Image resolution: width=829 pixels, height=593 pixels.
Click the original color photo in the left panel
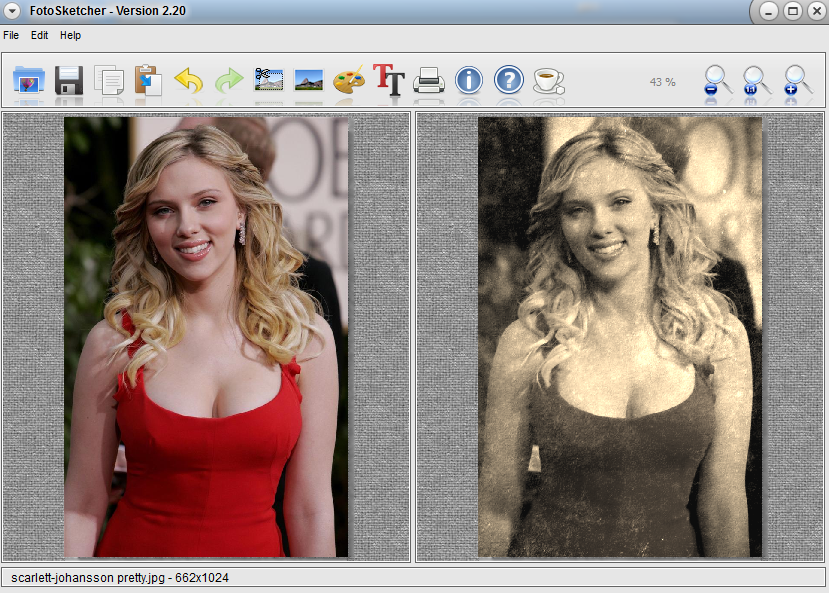click(x=206, y=337)
